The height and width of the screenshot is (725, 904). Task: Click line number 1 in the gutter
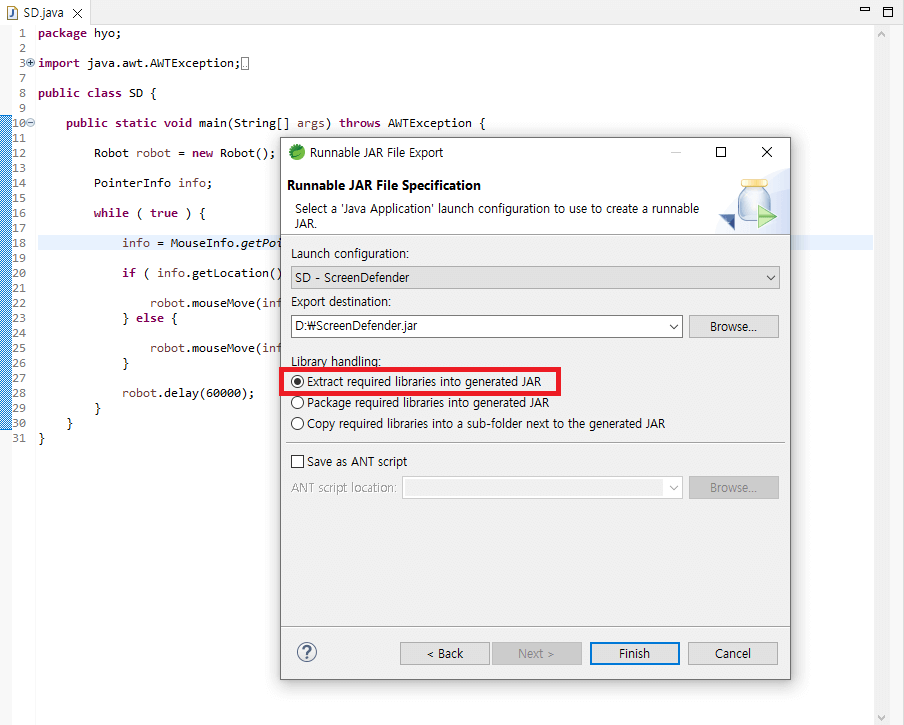(22, 33)
